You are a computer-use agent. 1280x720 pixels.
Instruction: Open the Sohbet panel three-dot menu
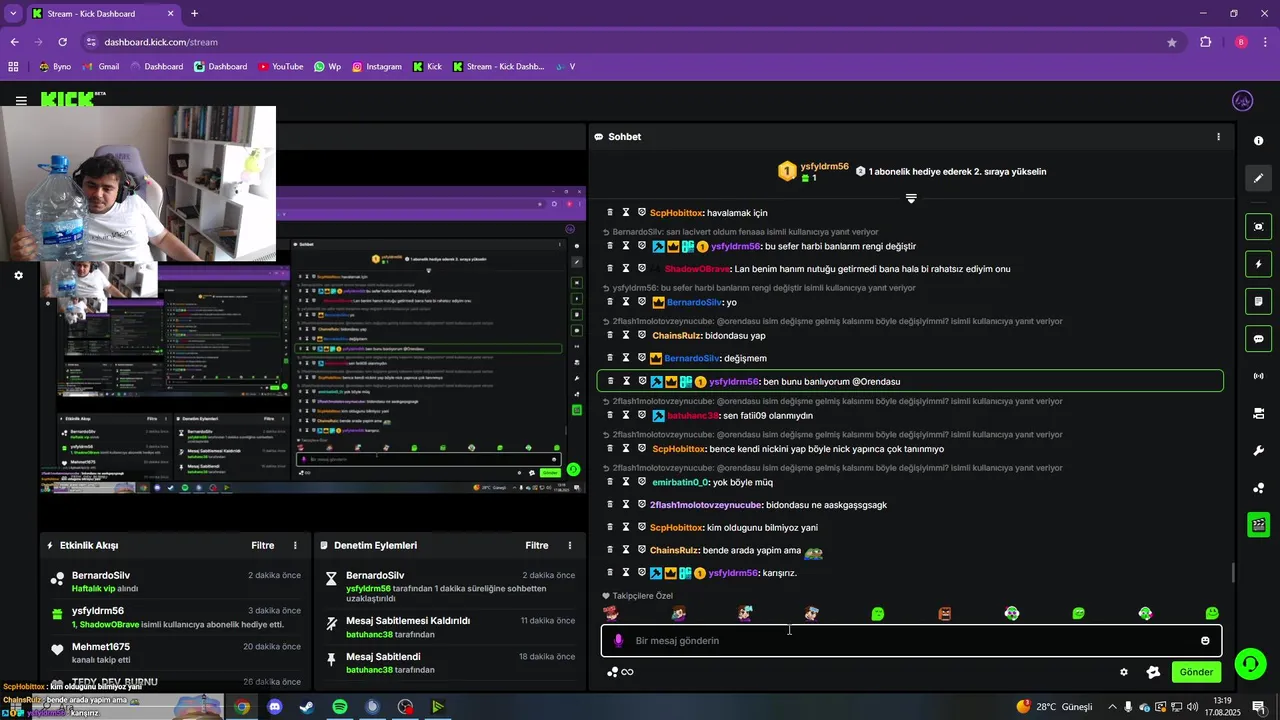point(1218,137)
